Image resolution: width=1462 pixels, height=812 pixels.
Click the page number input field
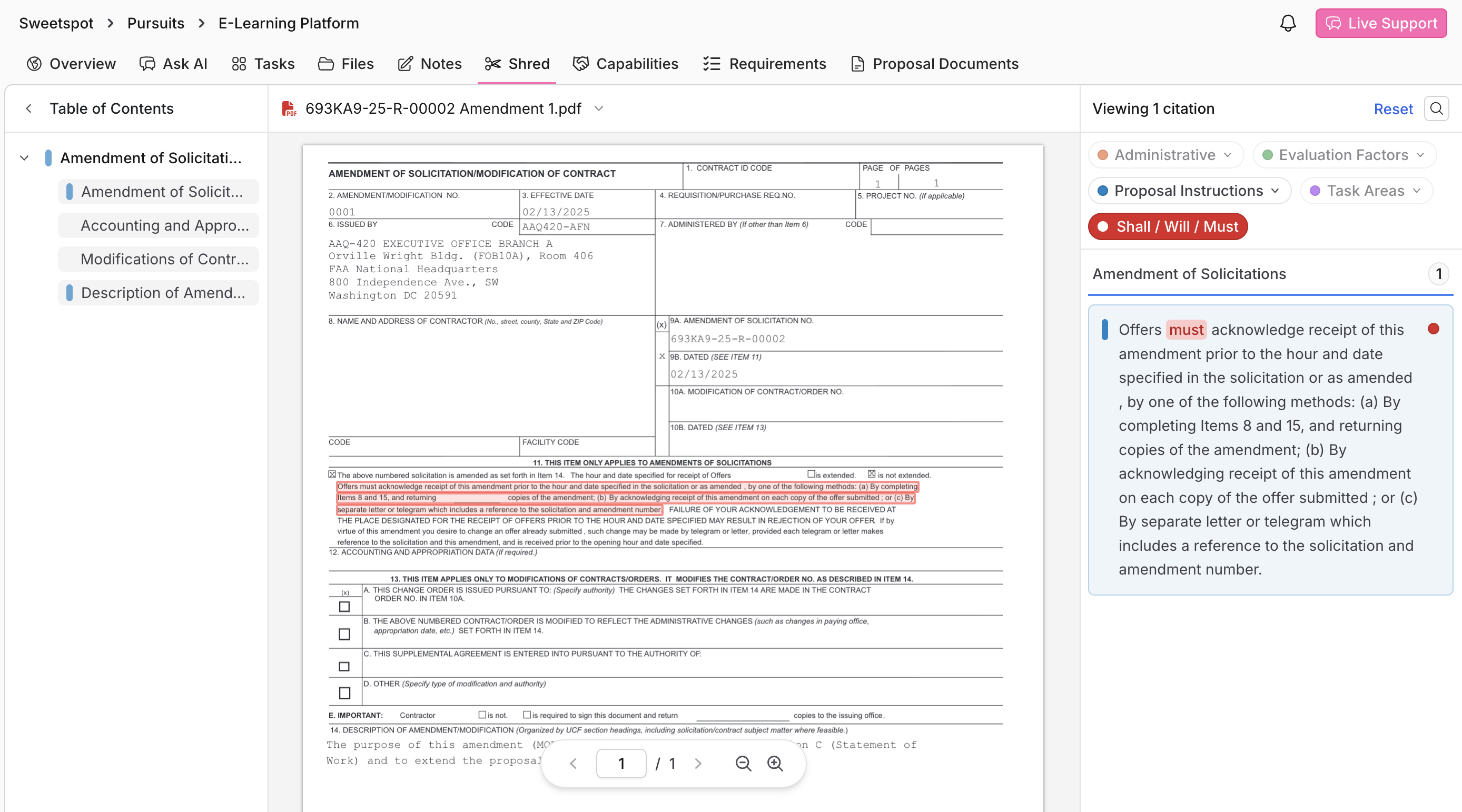point(621,764)
